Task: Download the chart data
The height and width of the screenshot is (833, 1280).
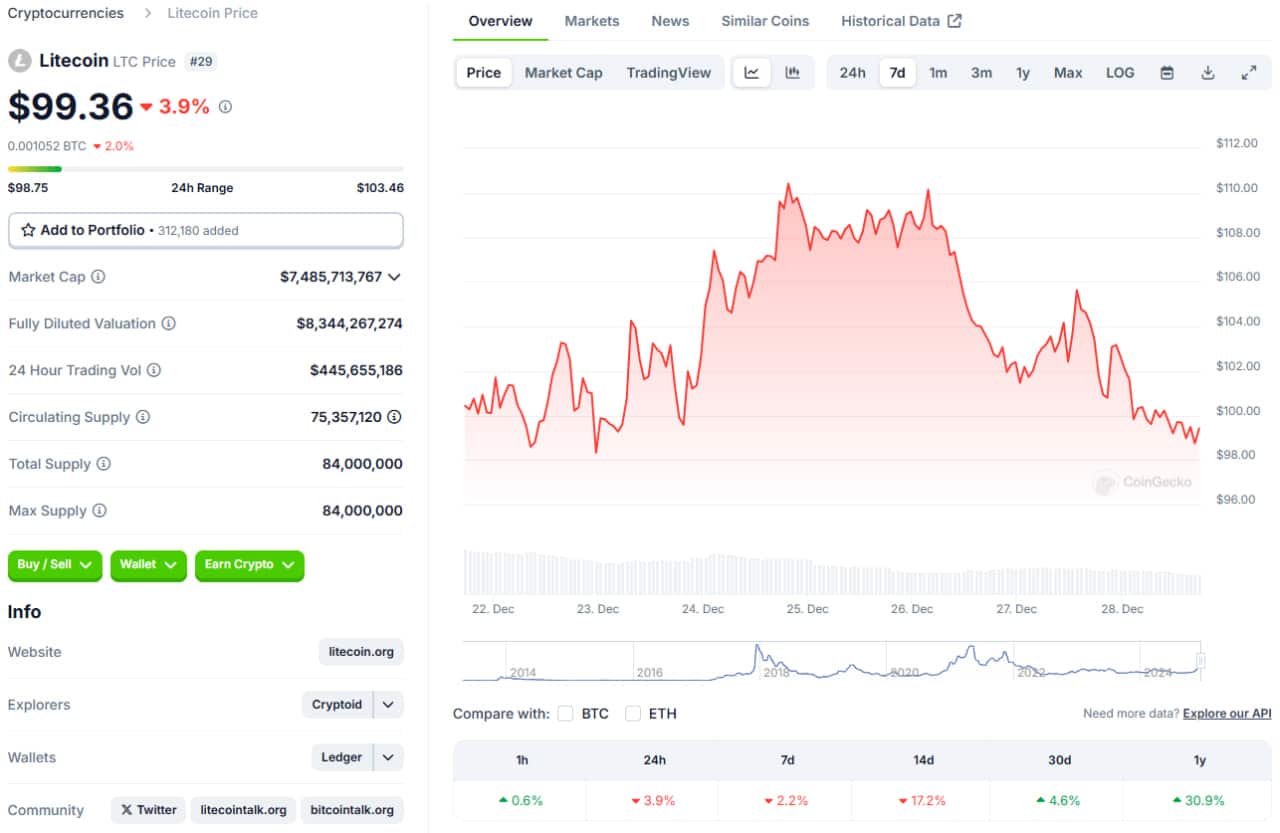Action: point(1208,73)
